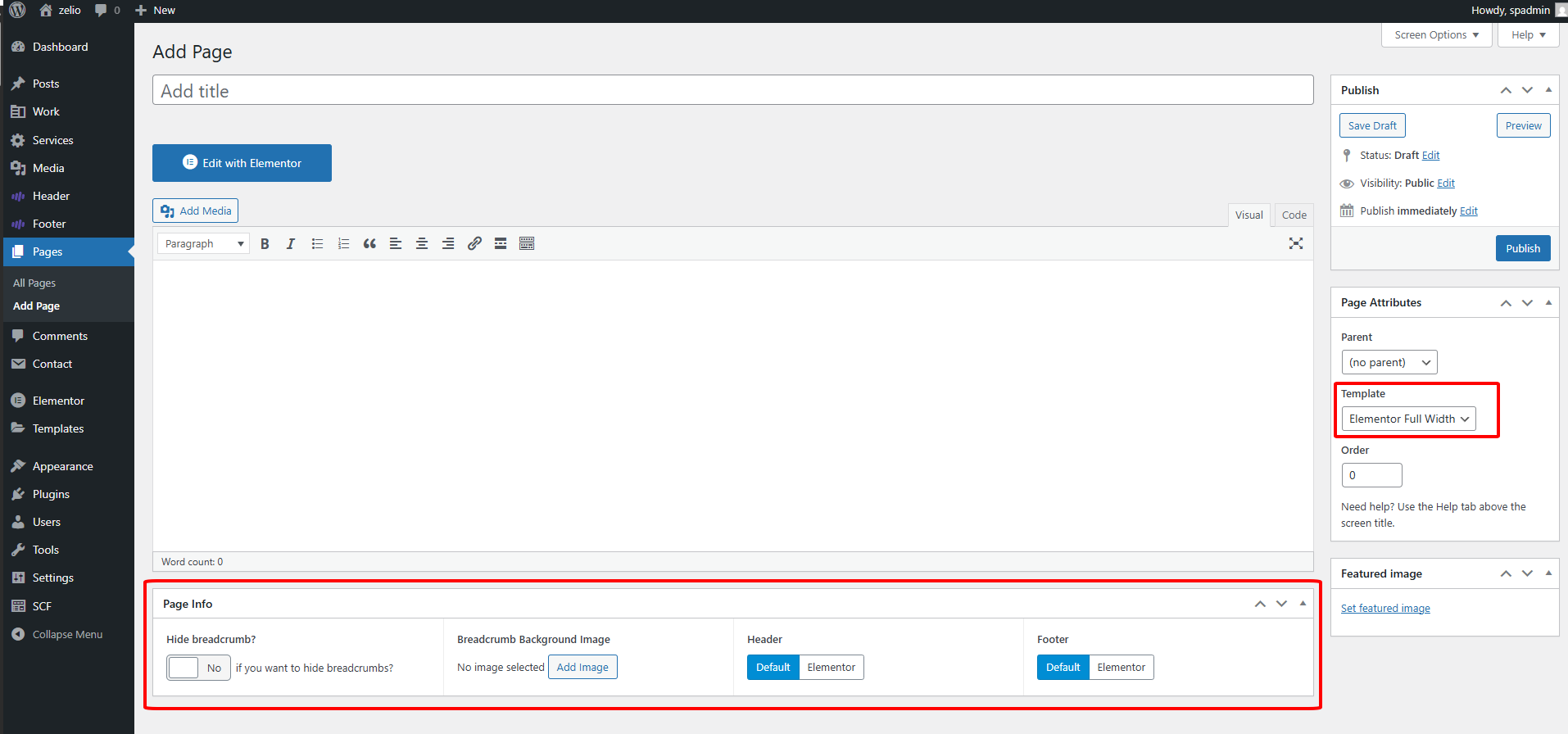Open the SCF menu
Viewport: 1568px width, 734px height.
point(68,606)
